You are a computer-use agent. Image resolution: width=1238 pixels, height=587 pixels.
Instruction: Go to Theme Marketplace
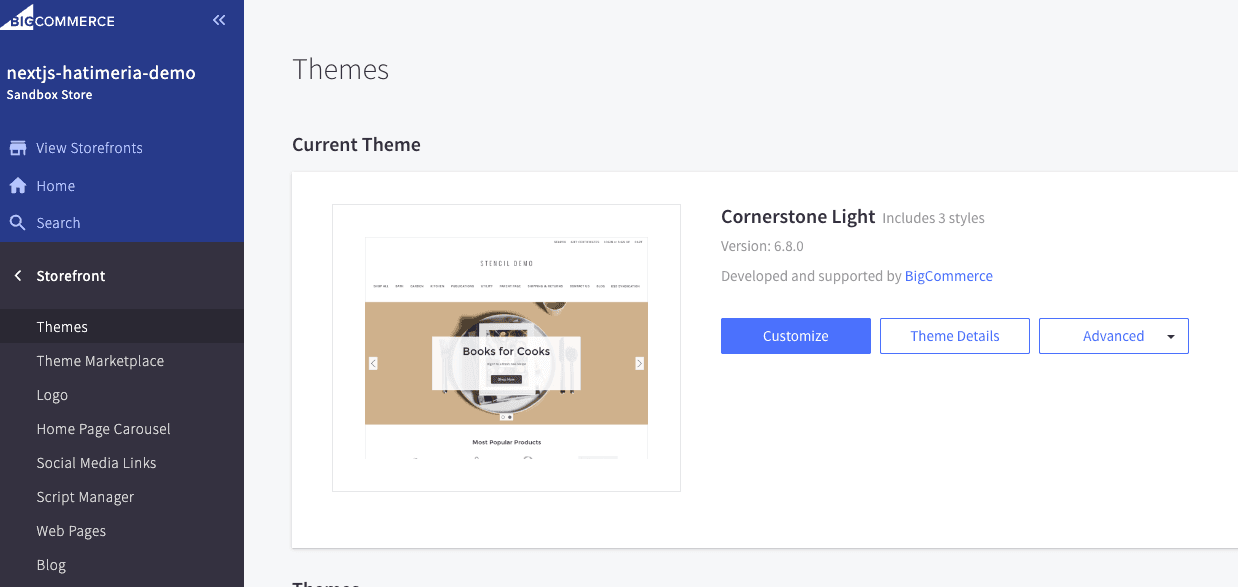[100, 361]
